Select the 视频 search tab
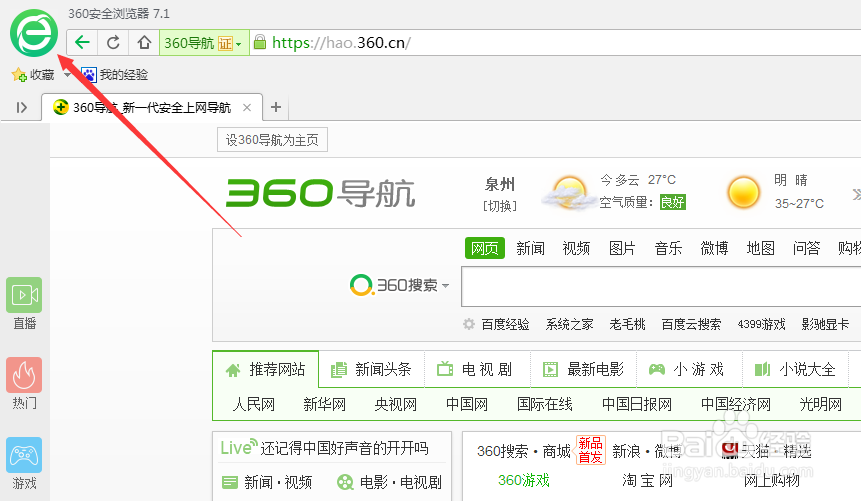This screenshot has width=861, height=501. click(576, 248)
